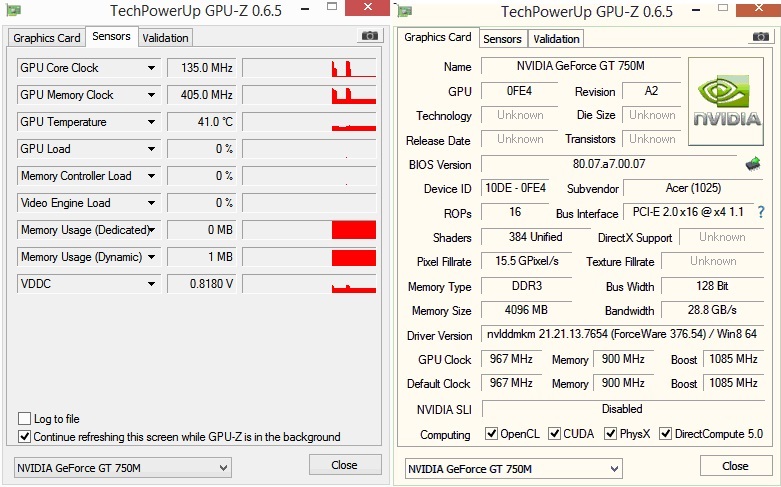Close the left GPU-Z window

coord(368,7)
